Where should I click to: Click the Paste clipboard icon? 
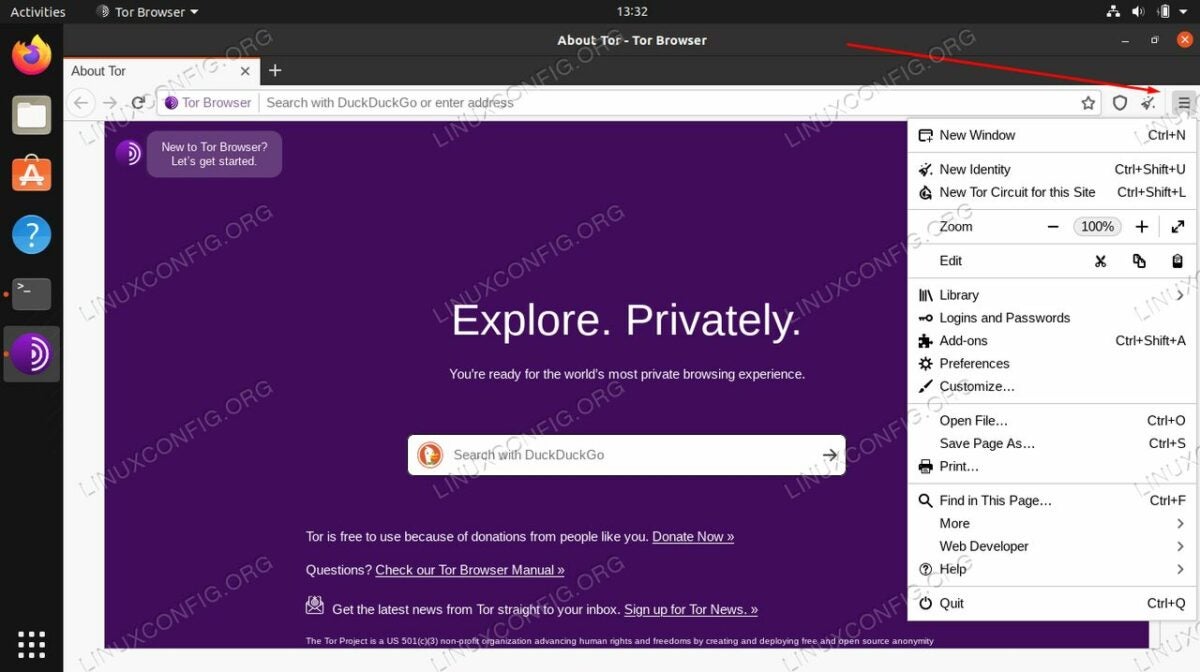(x=1177, y=261)
